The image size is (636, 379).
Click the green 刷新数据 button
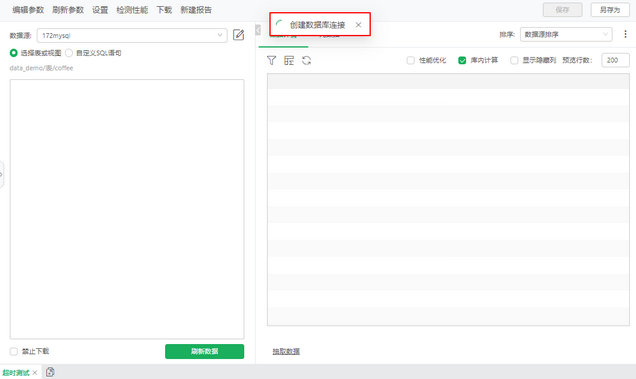pyautogui.click(x=204, y=351)
